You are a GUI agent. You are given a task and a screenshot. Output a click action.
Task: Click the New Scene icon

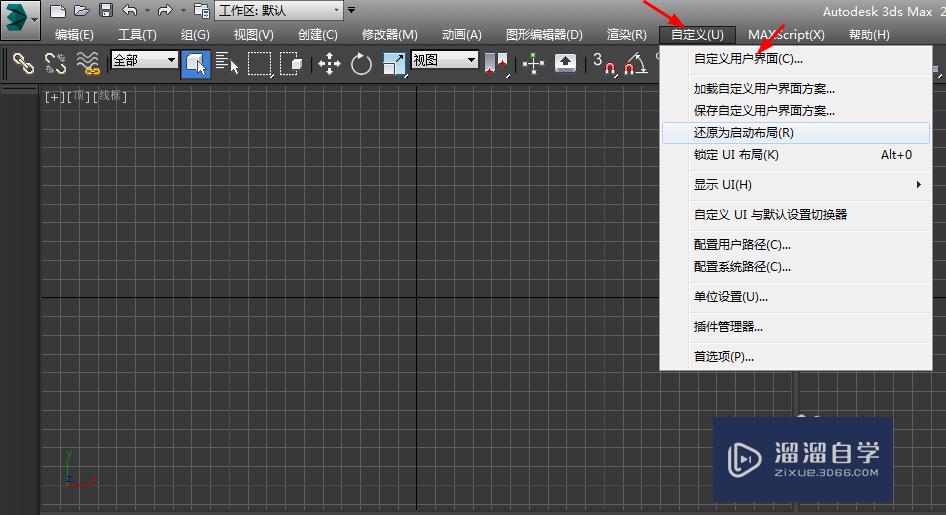pos(58,11)
